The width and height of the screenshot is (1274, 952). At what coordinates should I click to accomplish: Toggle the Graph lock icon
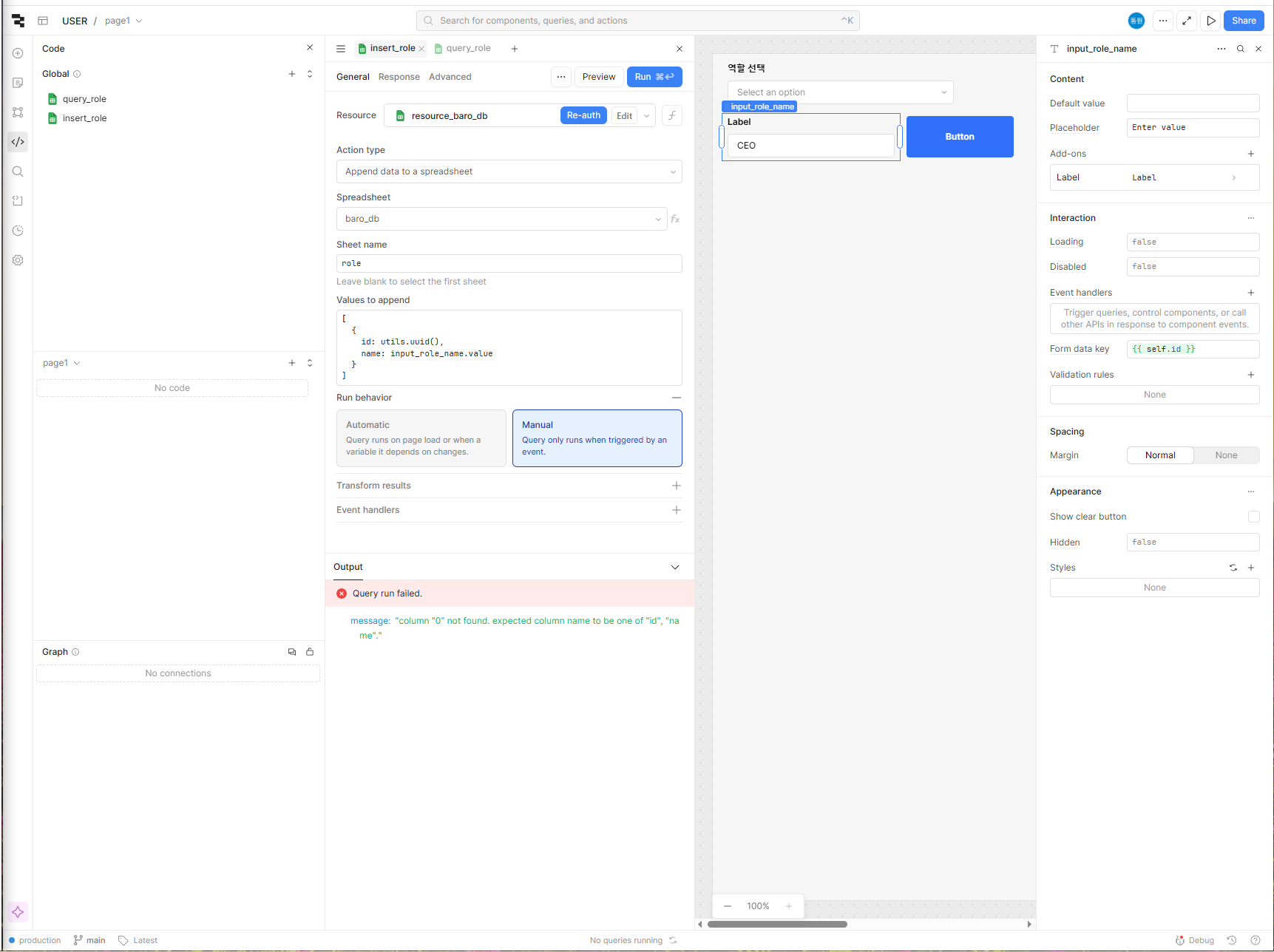(x=310, y=652)
